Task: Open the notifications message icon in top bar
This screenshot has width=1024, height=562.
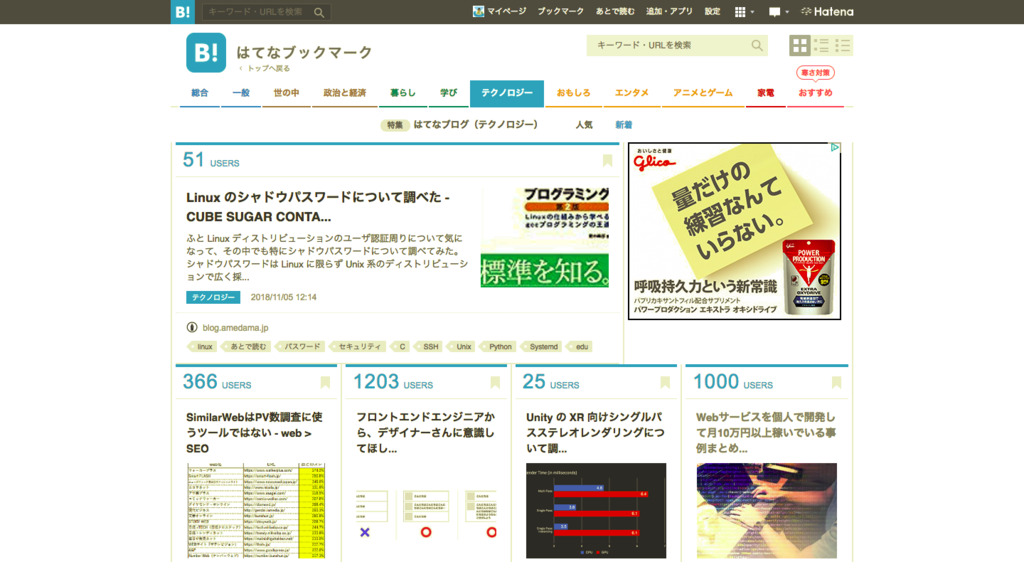Action: tap(775, 12)
